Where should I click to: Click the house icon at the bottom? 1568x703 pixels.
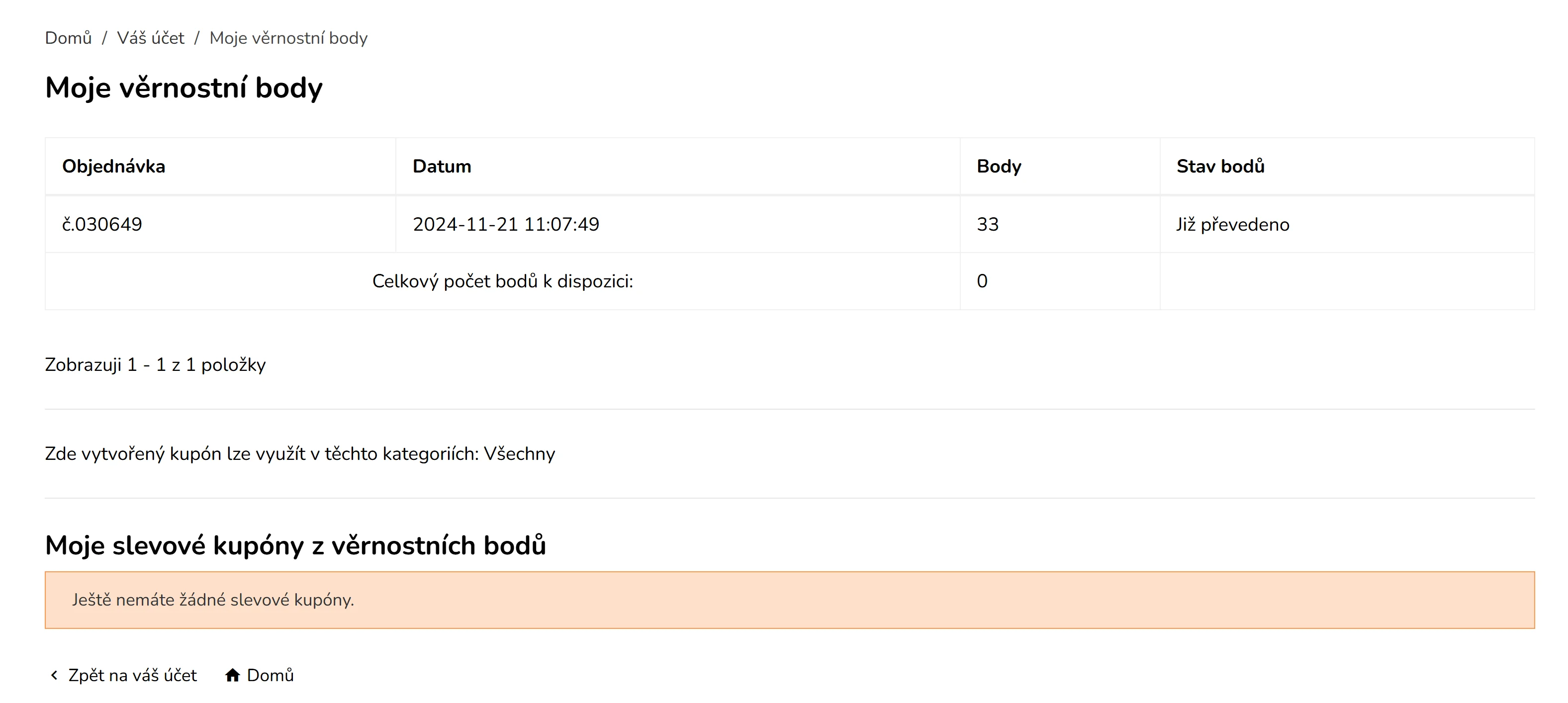pos(232,675)
